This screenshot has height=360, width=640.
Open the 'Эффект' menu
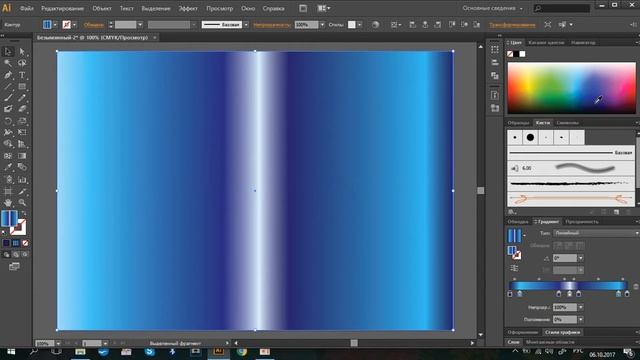pos(188,8)
